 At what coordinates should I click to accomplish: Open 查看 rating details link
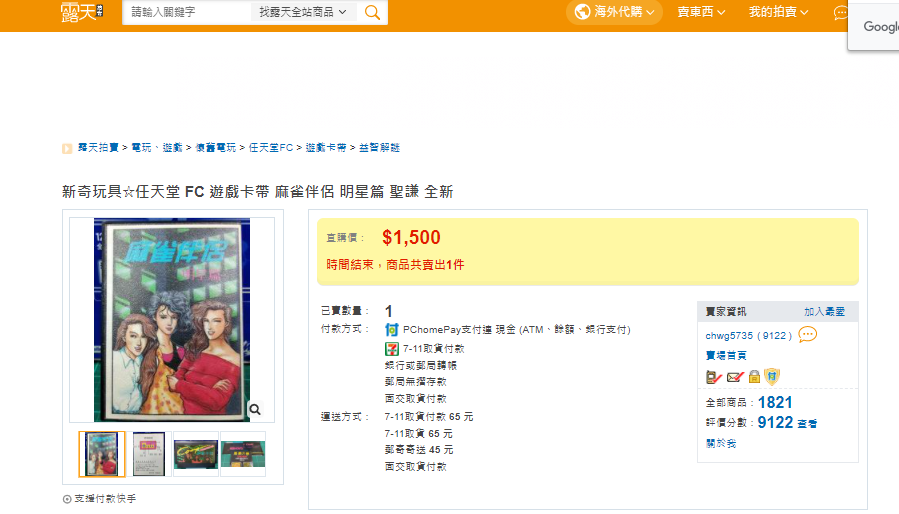[807, 424]
